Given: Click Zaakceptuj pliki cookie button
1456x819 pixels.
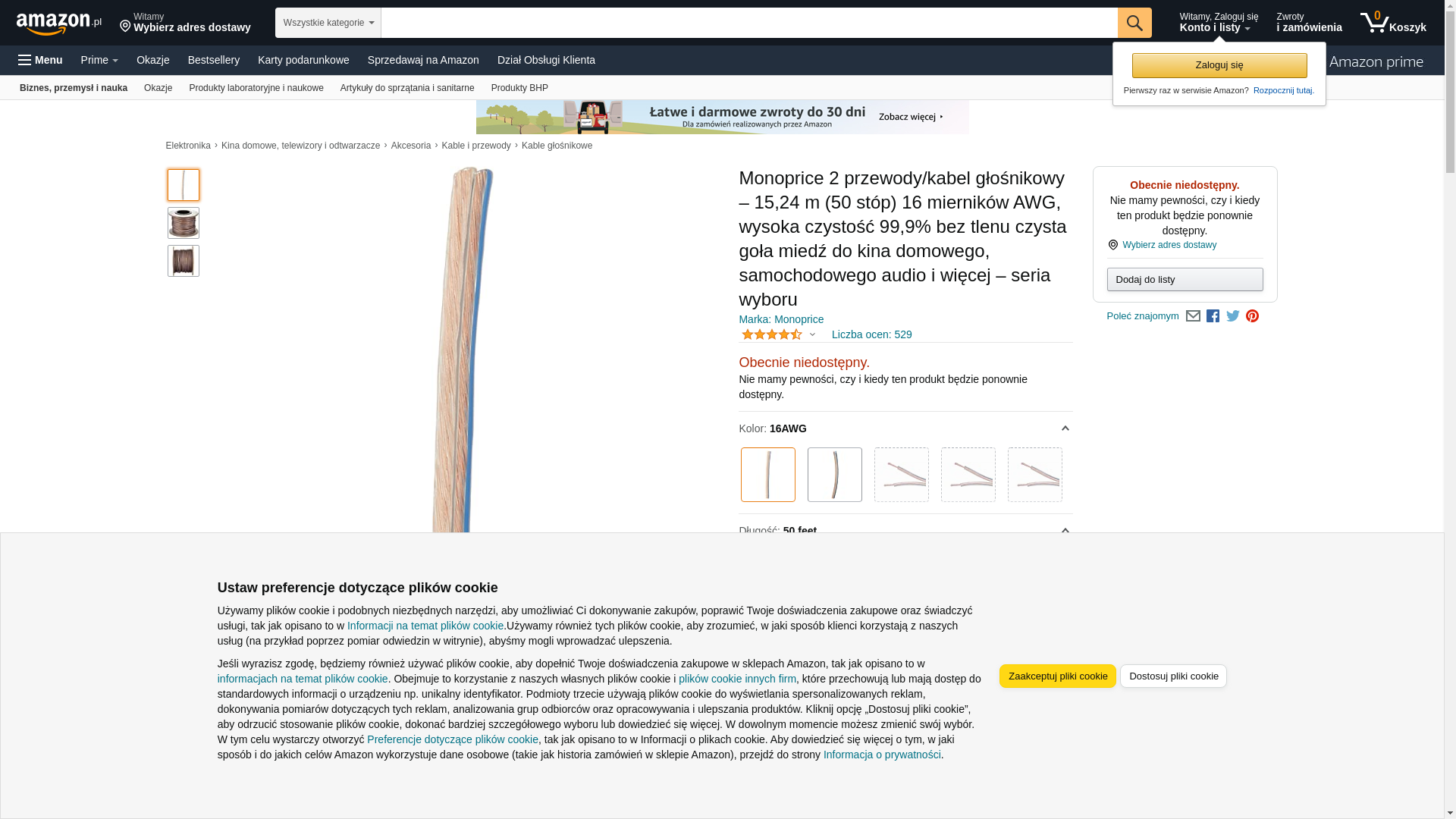Looking at the screenshot, I should click(x=1057, y=676).
